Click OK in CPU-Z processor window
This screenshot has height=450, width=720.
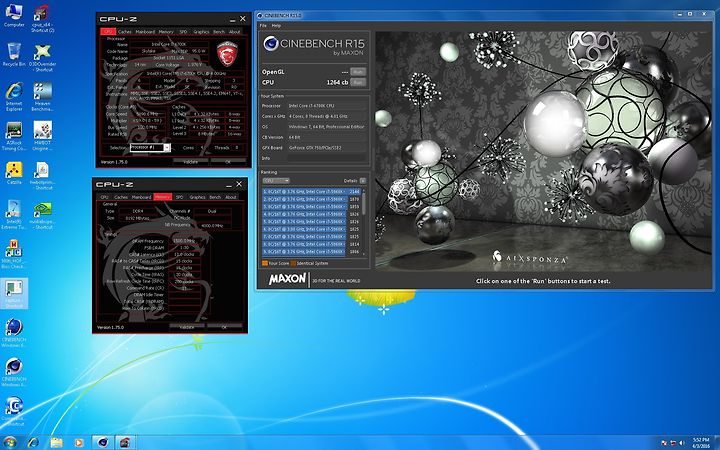click(228, 162)
